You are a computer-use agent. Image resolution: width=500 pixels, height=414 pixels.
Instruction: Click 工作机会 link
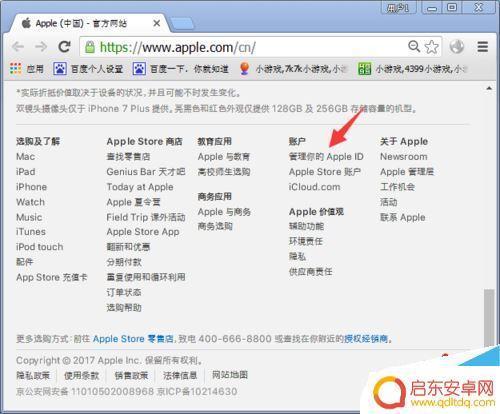397,187
